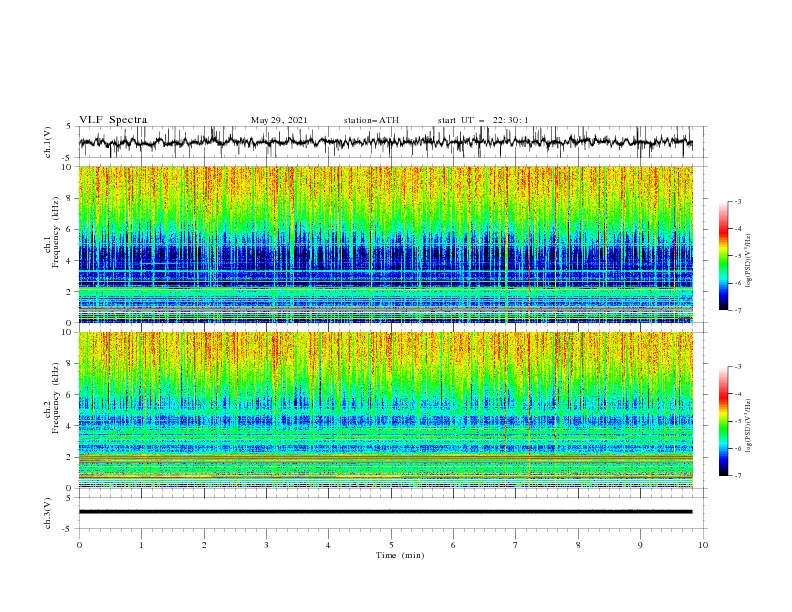Click the ch.2 spectrogram panel
The image size is (792, 612).
(x=385, y=410)
